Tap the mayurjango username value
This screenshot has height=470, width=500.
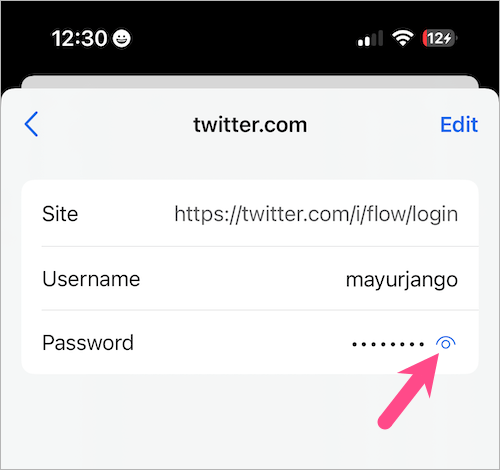click(x=402, y=279)
